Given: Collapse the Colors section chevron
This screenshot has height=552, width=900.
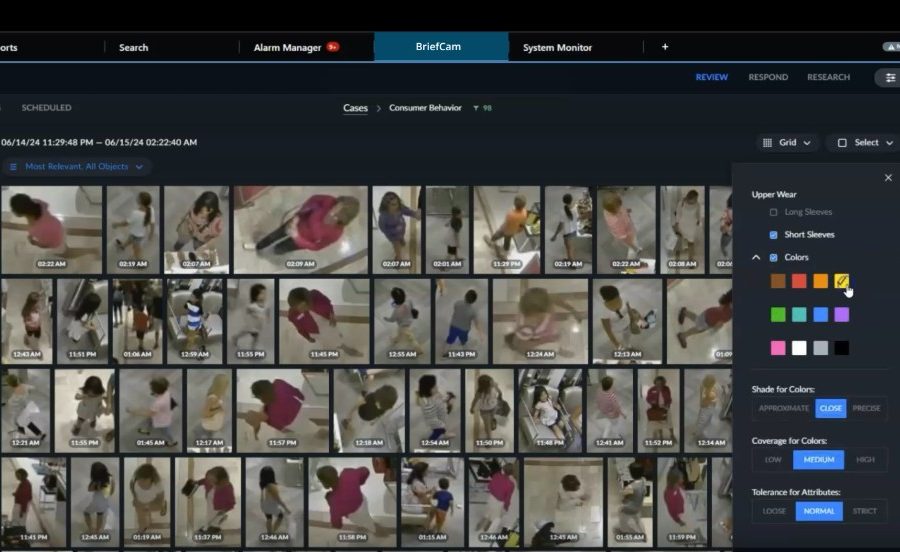Looking at the screenshot, I should (756, 258).
